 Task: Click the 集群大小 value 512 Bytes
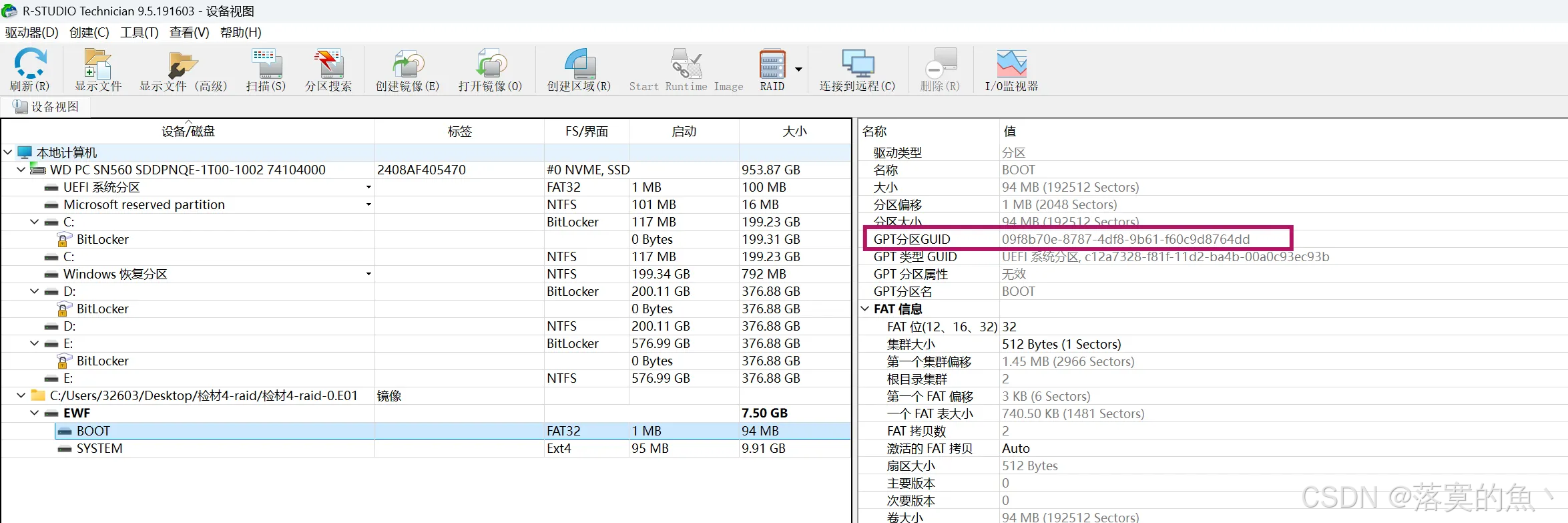click(x=1061, y=344)
